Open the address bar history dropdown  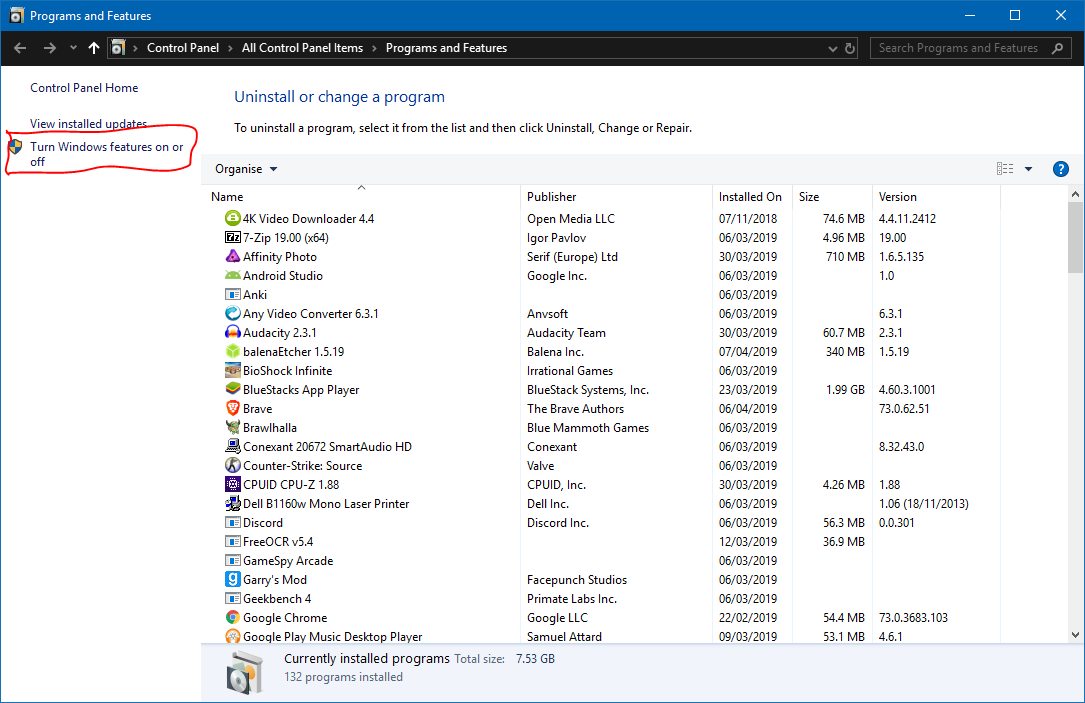pyautogui.click(x=833, y=48)
